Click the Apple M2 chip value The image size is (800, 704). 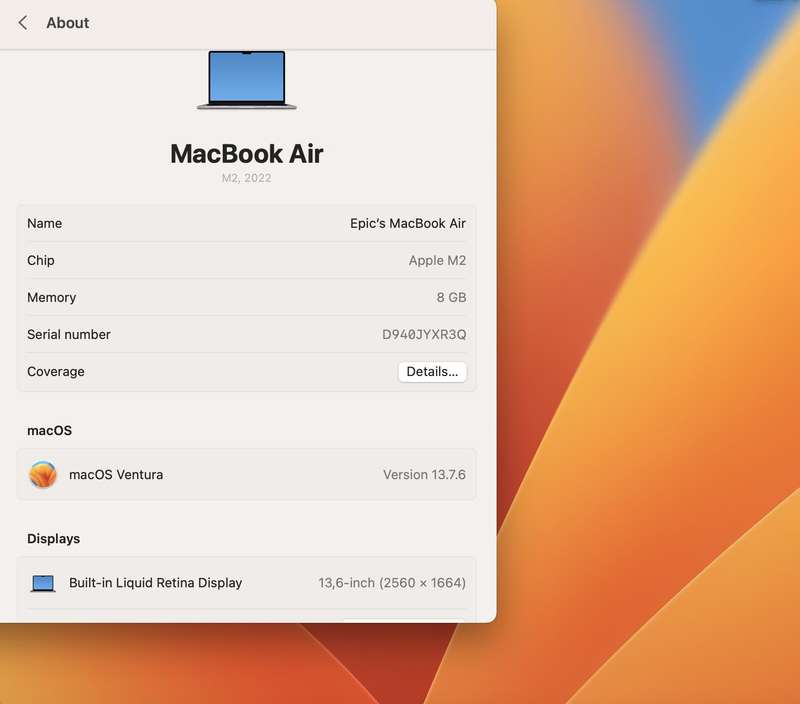437,261
